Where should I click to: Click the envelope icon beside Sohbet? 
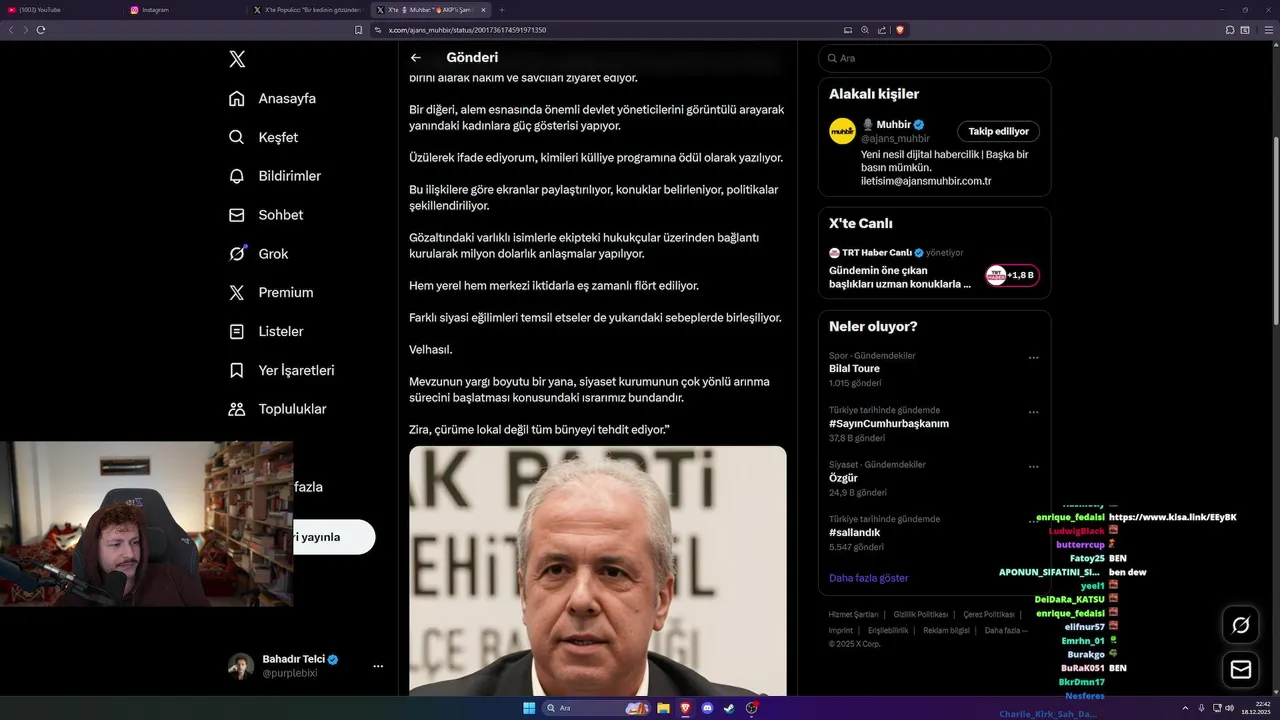click(237, 215)
